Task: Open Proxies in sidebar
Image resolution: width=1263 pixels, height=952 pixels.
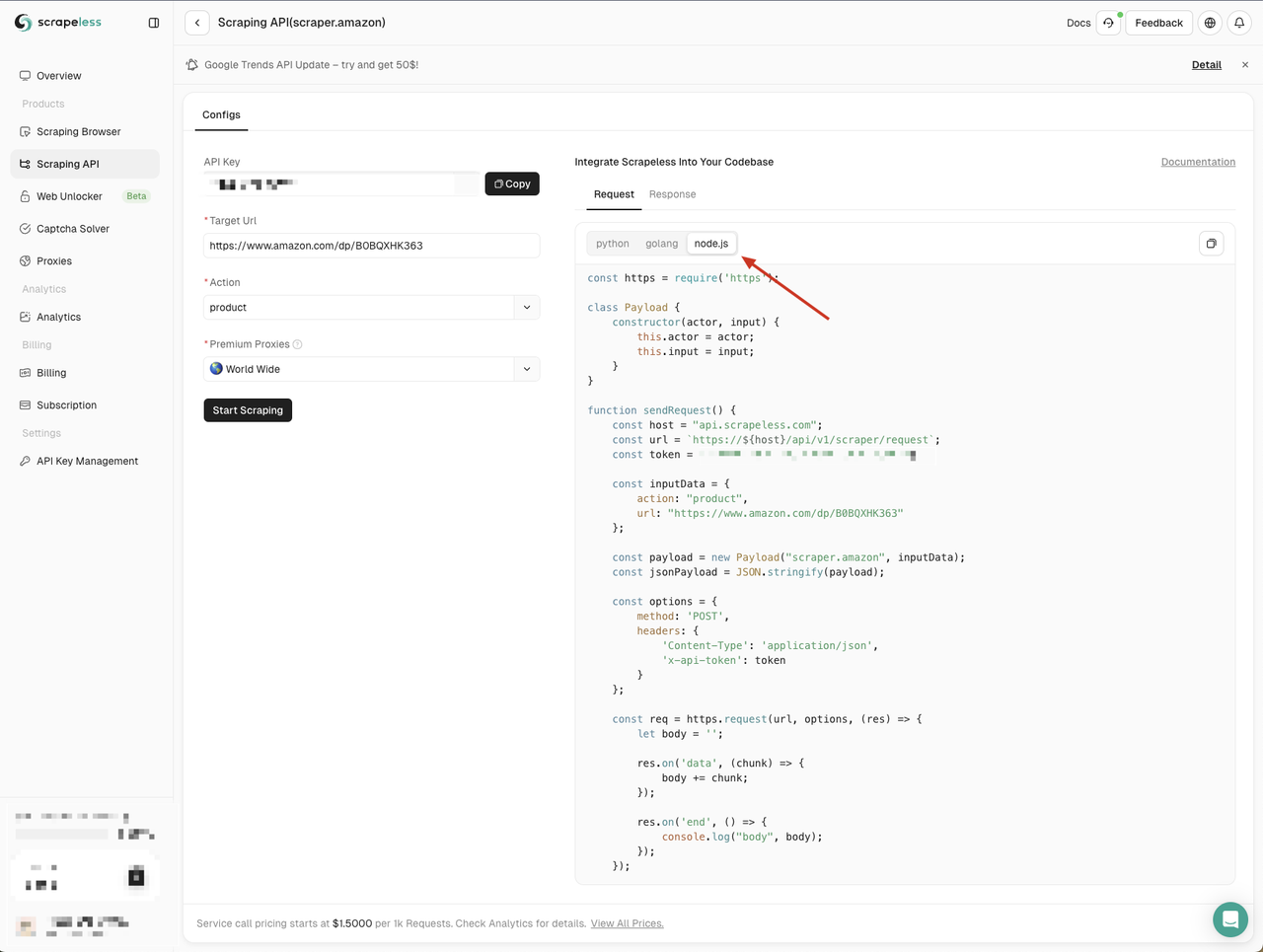Action: point(85,261)
